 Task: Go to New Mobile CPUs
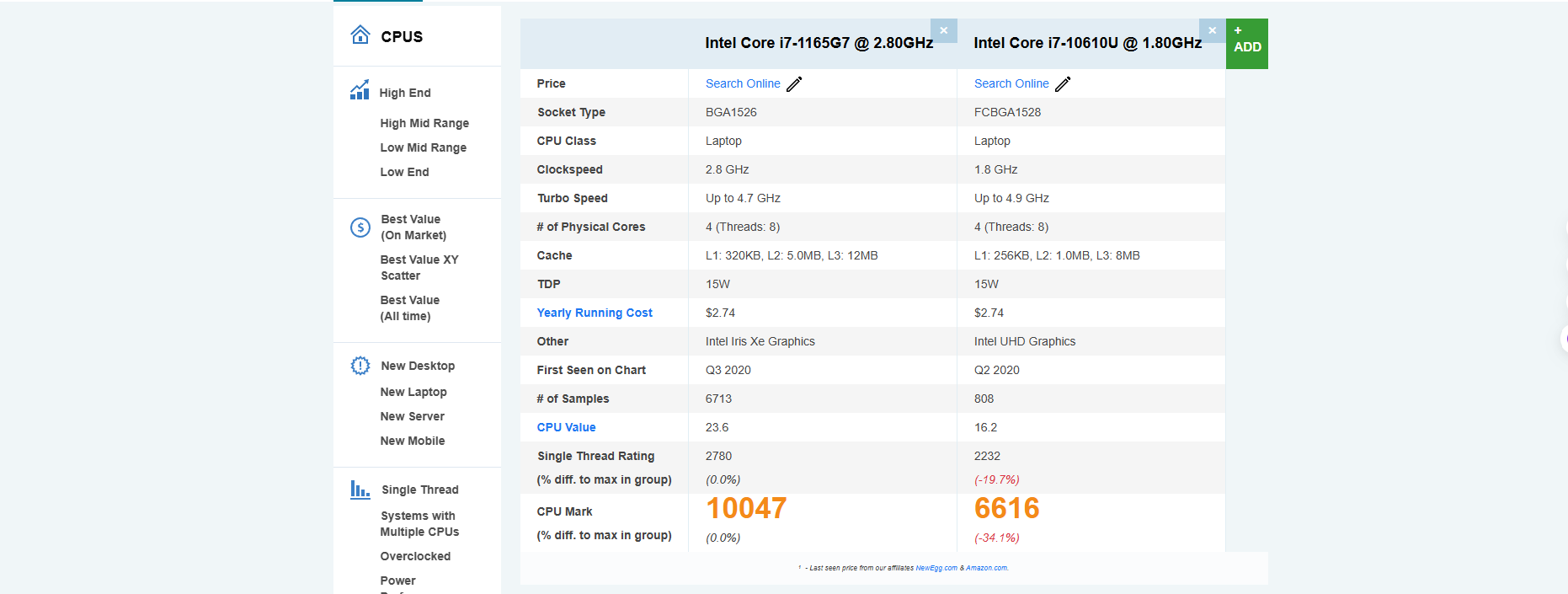413,441
